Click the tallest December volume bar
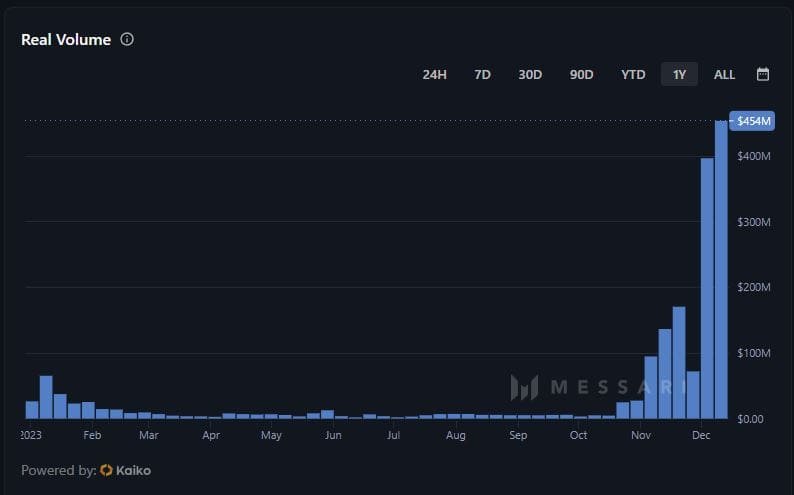Image resolution: width=794 pixels, height=495 pixels. pos(721,270)
